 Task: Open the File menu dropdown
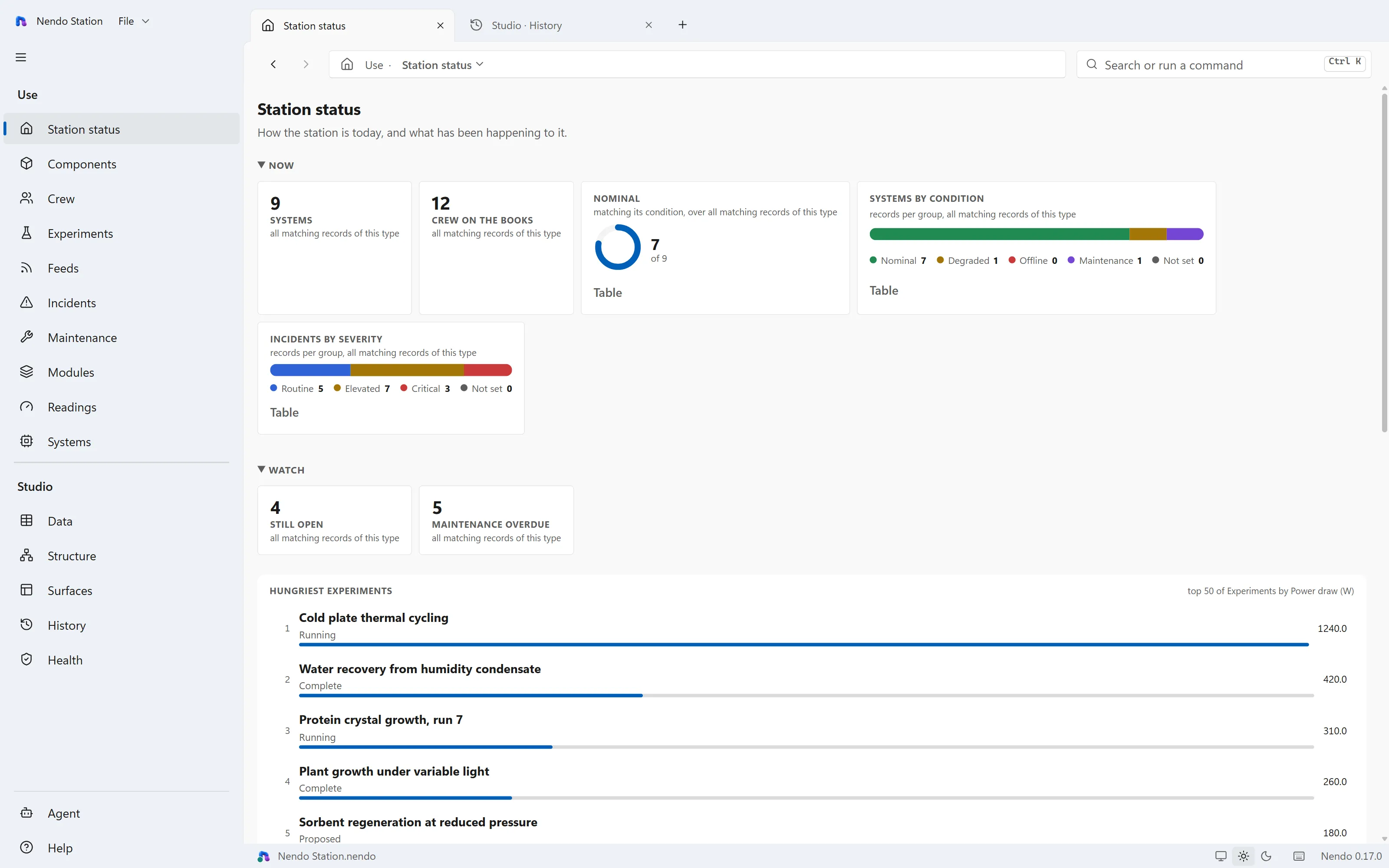(x=134, y=21)
